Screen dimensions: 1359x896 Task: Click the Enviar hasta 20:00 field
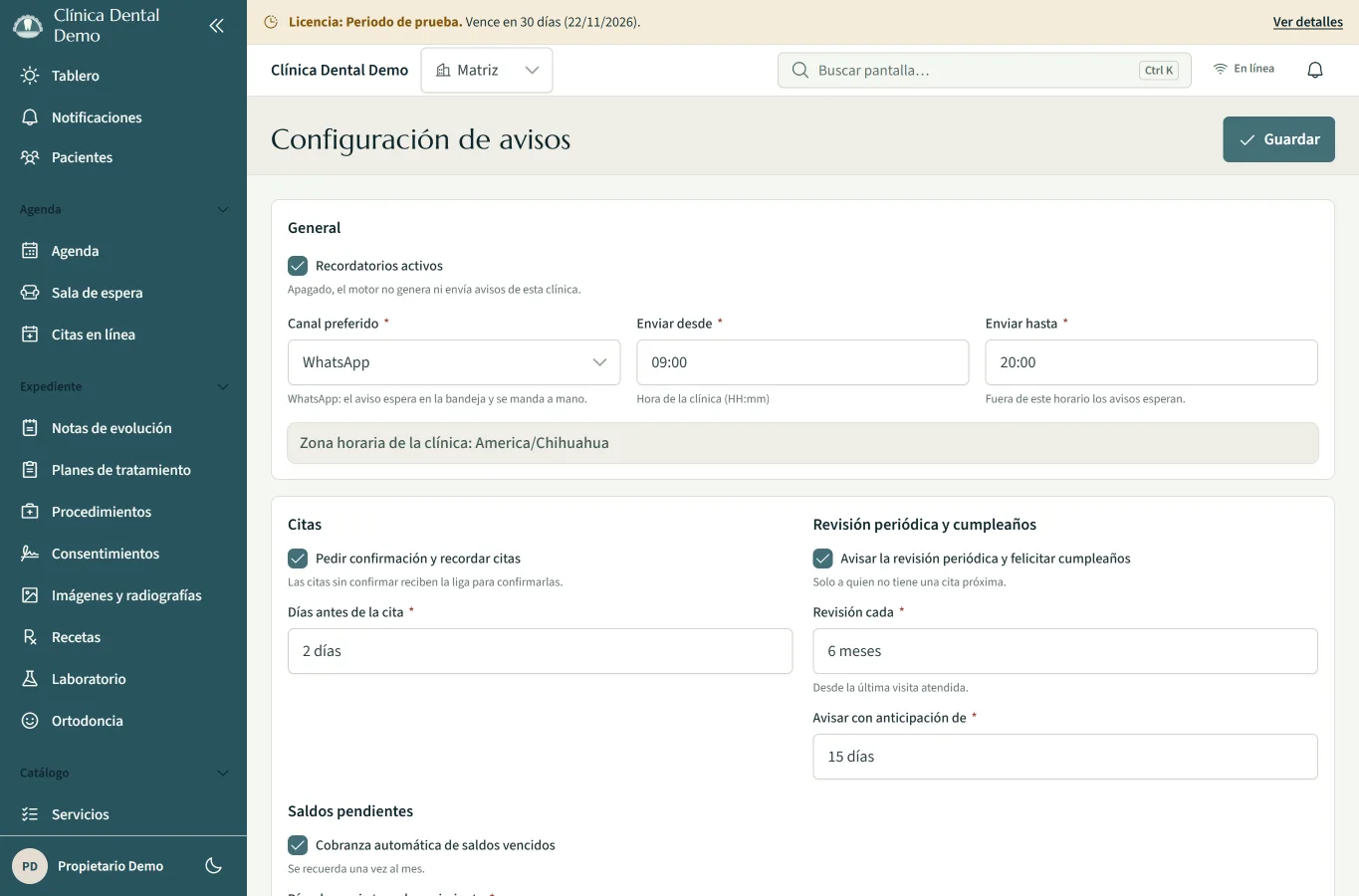(x=1151, y=362)
